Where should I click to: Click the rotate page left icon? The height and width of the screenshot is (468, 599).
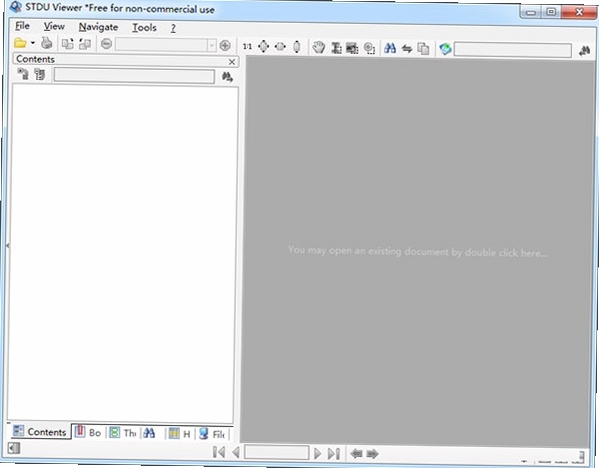68,44
